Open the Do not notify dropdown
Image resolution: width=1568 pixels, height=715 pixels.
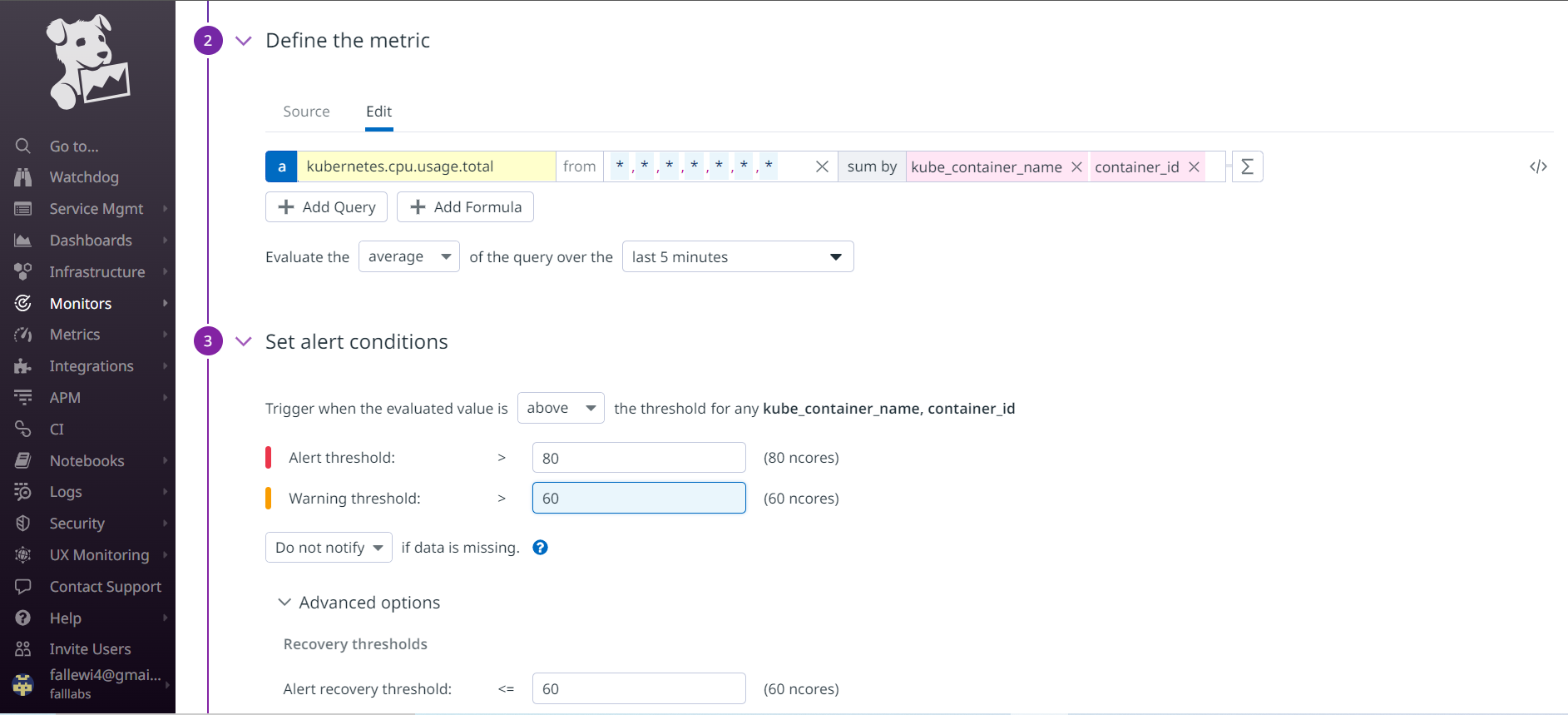click(x=329, y=548)
